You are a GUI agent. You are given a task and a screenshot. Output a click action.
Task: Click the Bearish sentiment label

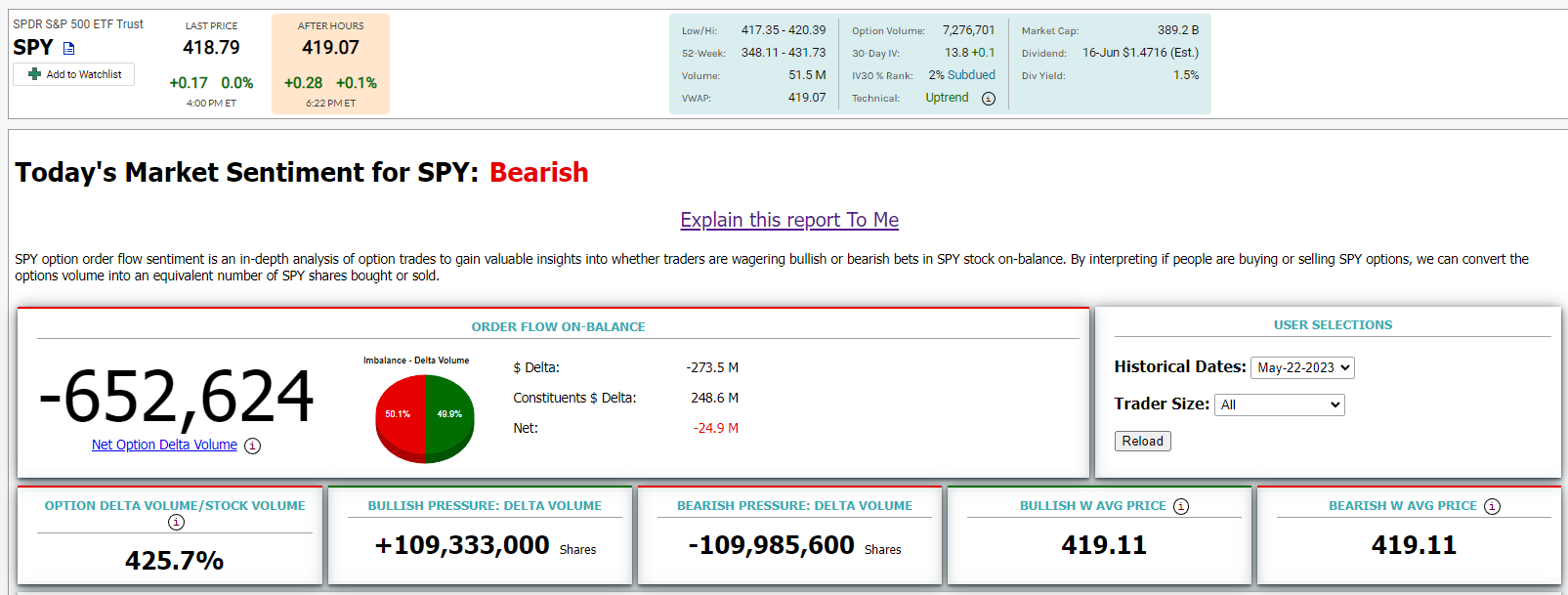click(539, 172)
